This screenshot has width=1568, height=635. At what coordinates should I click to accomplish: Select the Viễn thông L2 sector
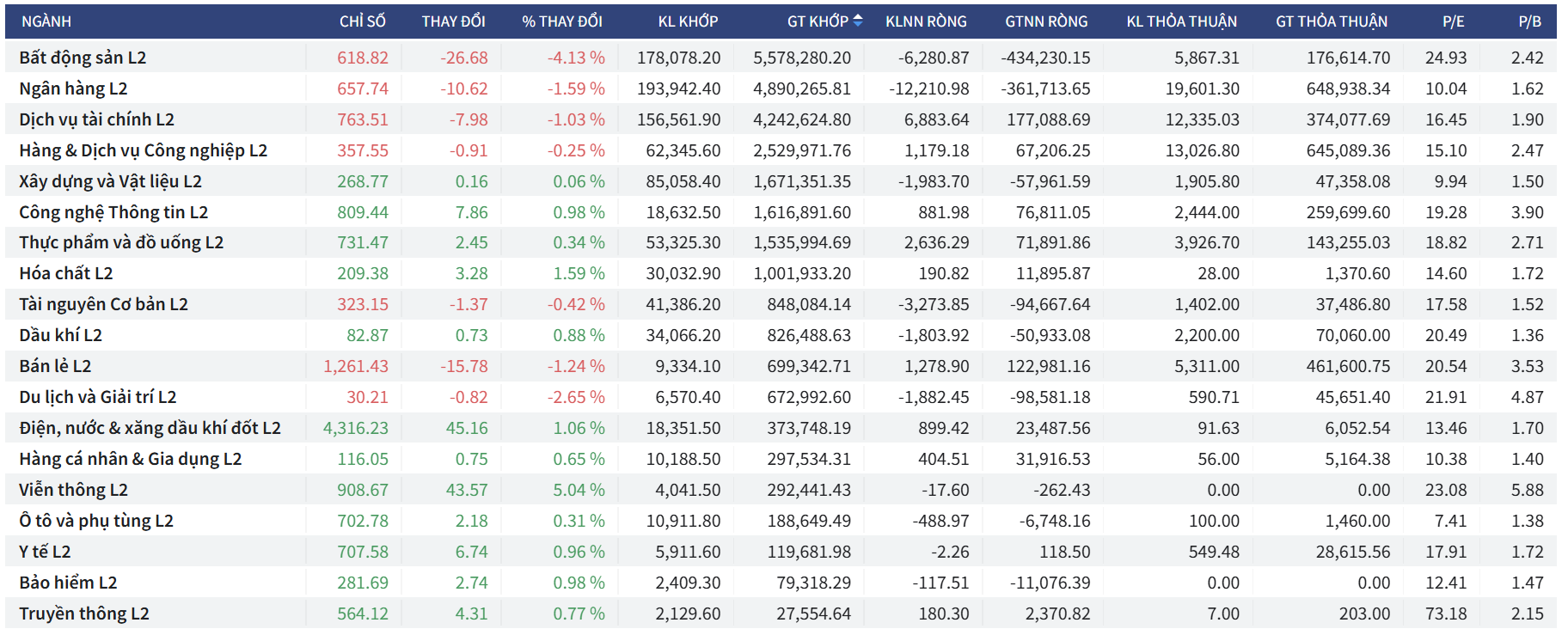click(73, 490)
